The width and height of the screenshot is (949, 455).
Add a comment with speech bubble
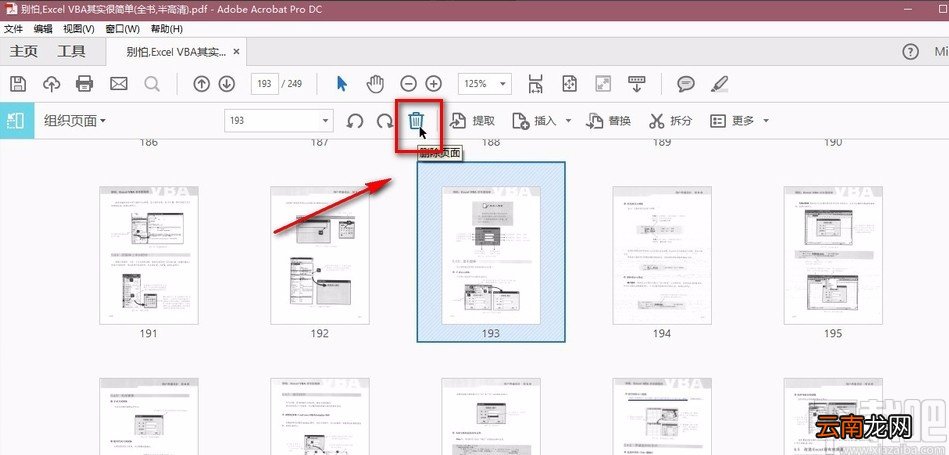click(x=686, y=83)
